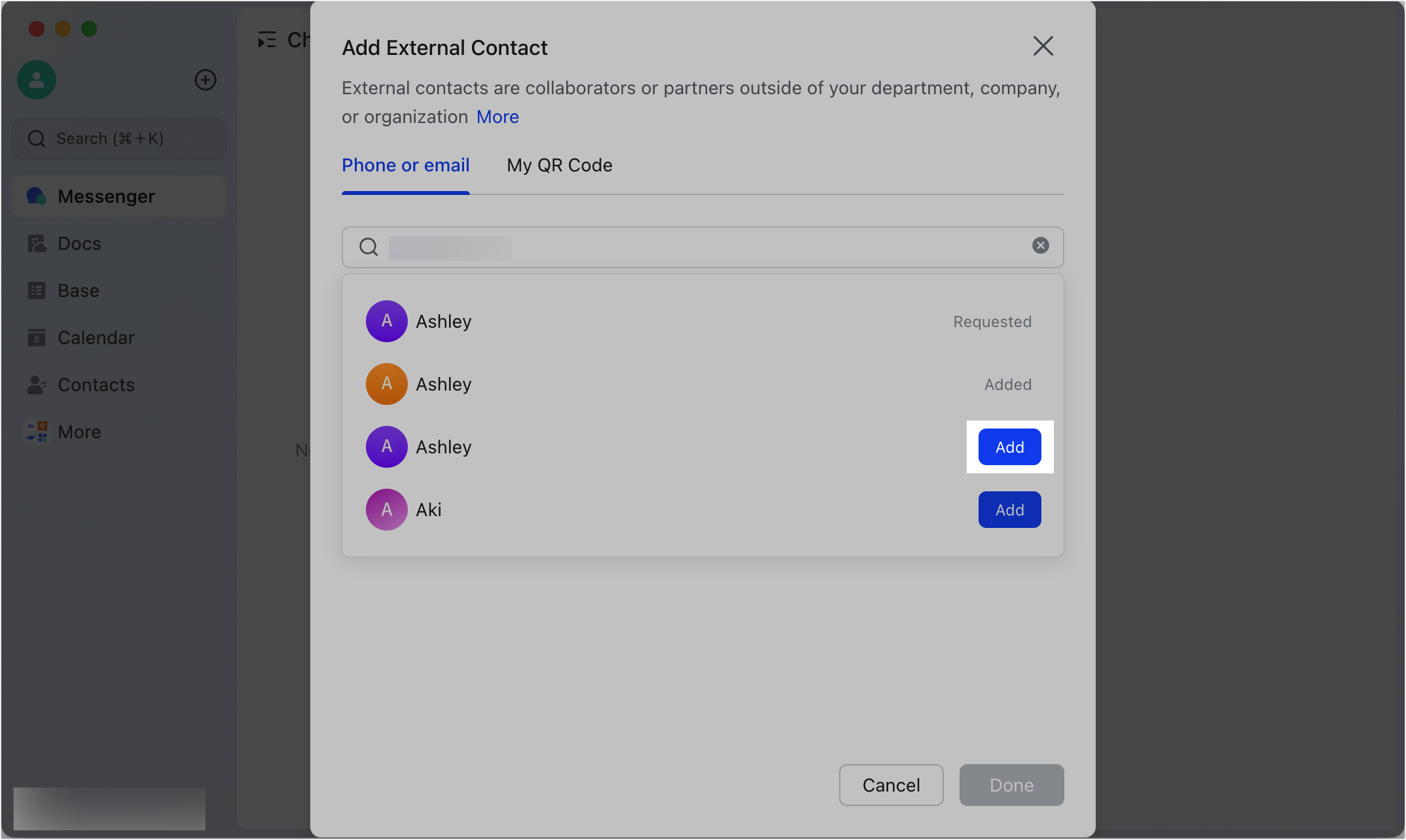This screenshot has height=840, width=1406.
Task: Close the Add External Contact dialog
Action: 1043,46
